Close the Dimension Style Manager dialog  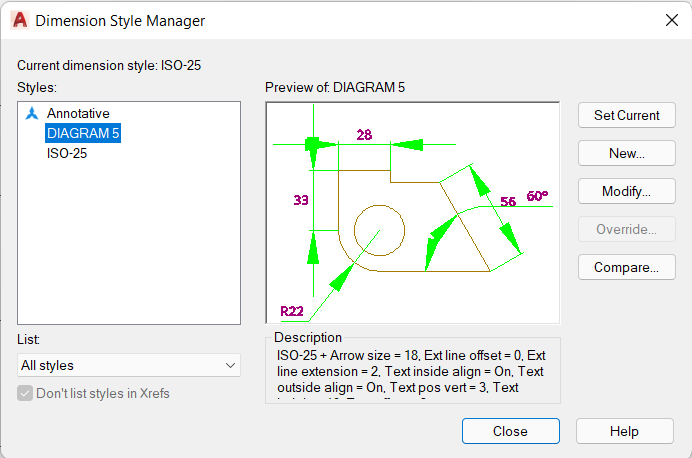pyautogui.click(x=511, y=431)
